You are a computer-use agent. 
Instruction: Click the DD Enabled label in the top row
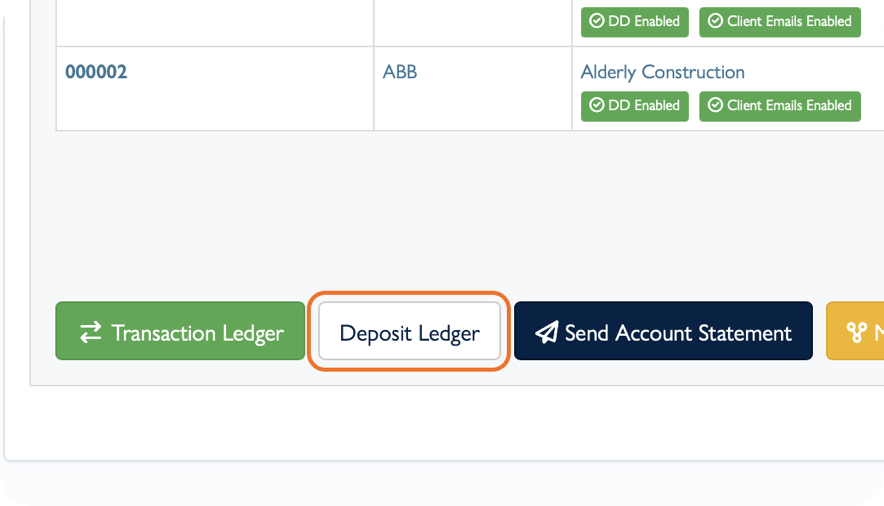(x=643, y=21)
